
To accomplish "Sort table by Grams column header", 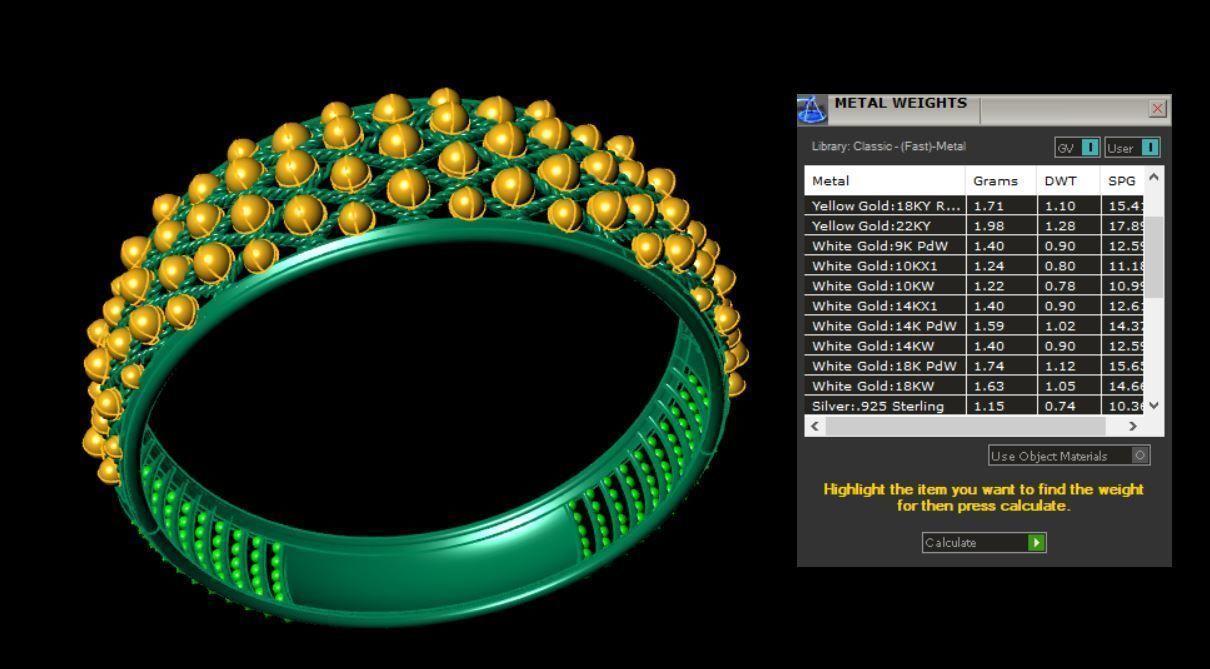I will (1001, 181).
